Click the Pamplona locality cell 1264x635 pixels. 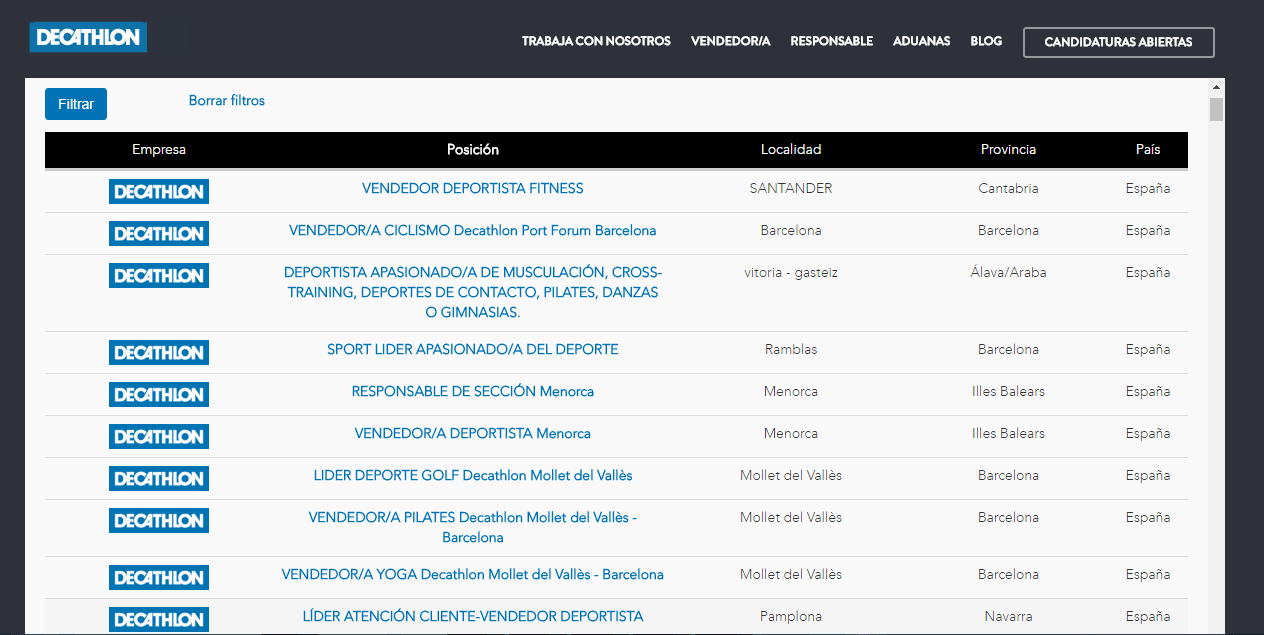(x=791, y=617)
